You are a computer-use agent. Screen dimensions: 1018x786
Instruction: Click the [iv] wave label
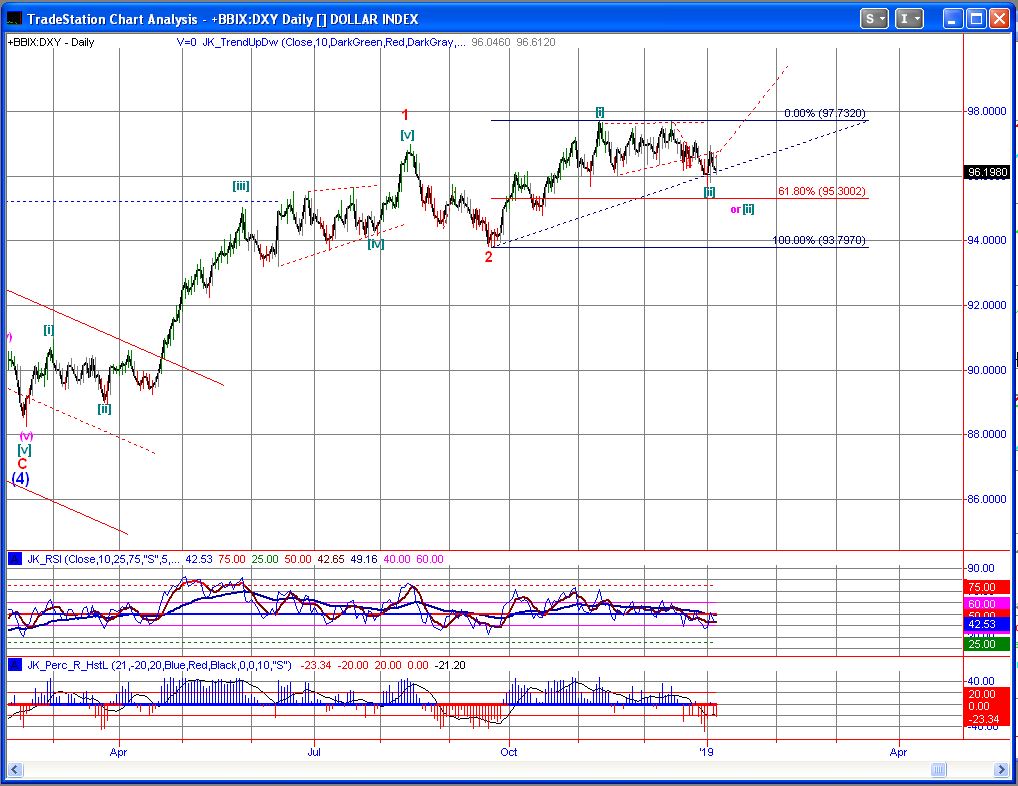(x=376, y=244)
